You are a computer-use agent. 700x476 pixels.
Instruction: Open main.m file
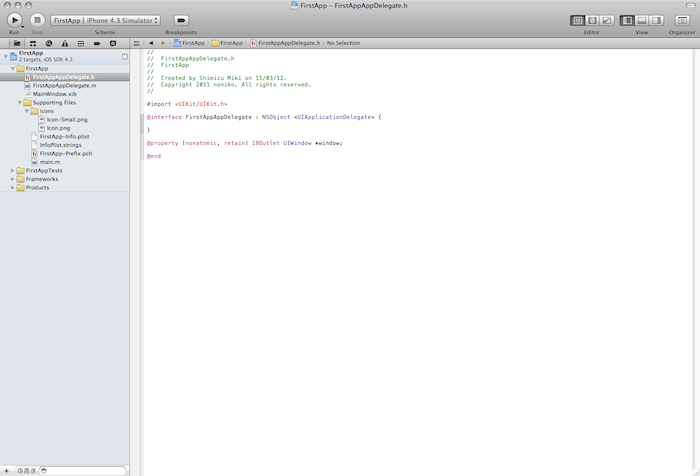65,162
